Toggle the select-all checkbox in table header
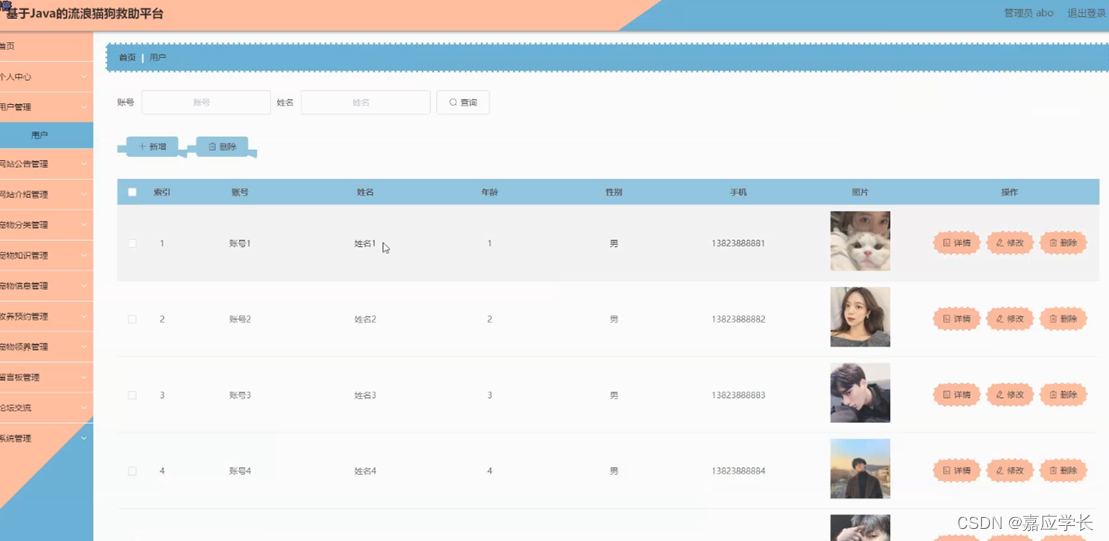The width and height of the screenshot is (1109, 541). point(132,192)
